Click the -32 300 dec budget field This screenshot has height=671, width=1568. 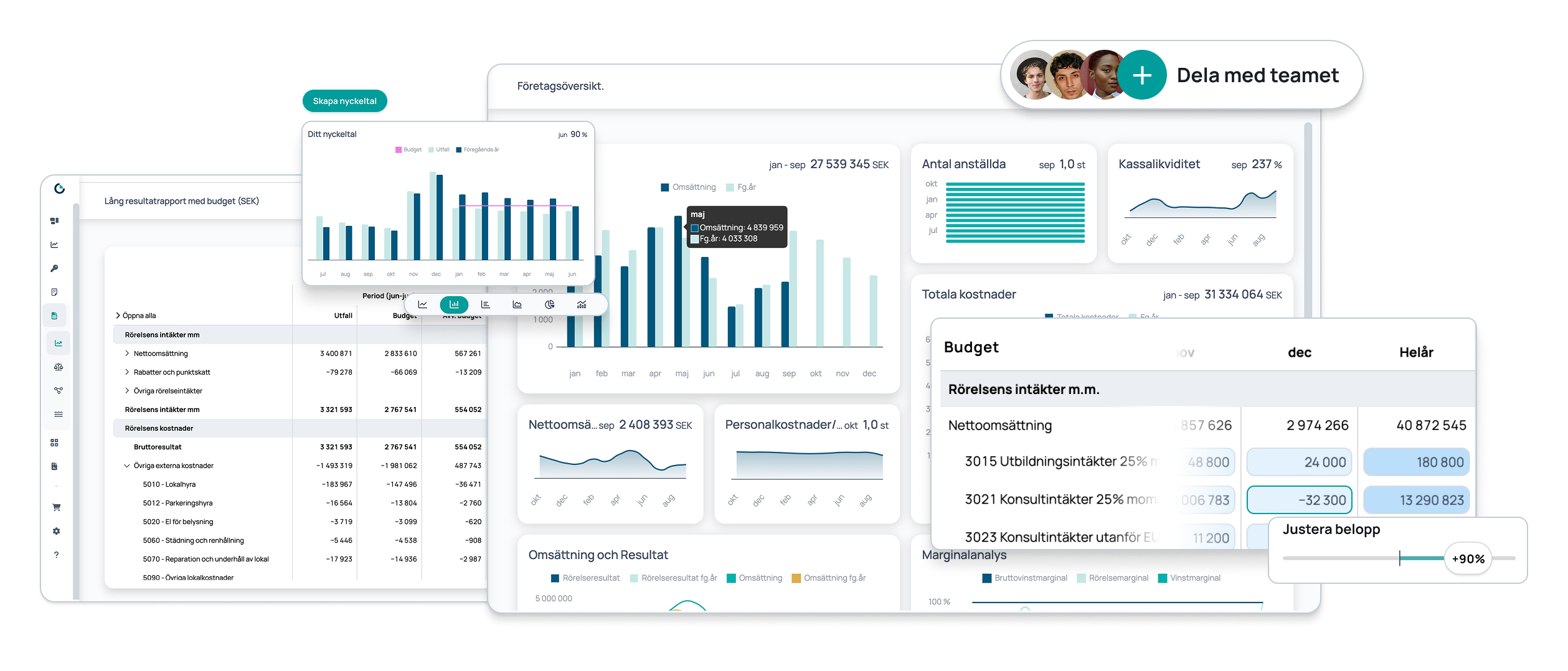[x=1299, y=500]
